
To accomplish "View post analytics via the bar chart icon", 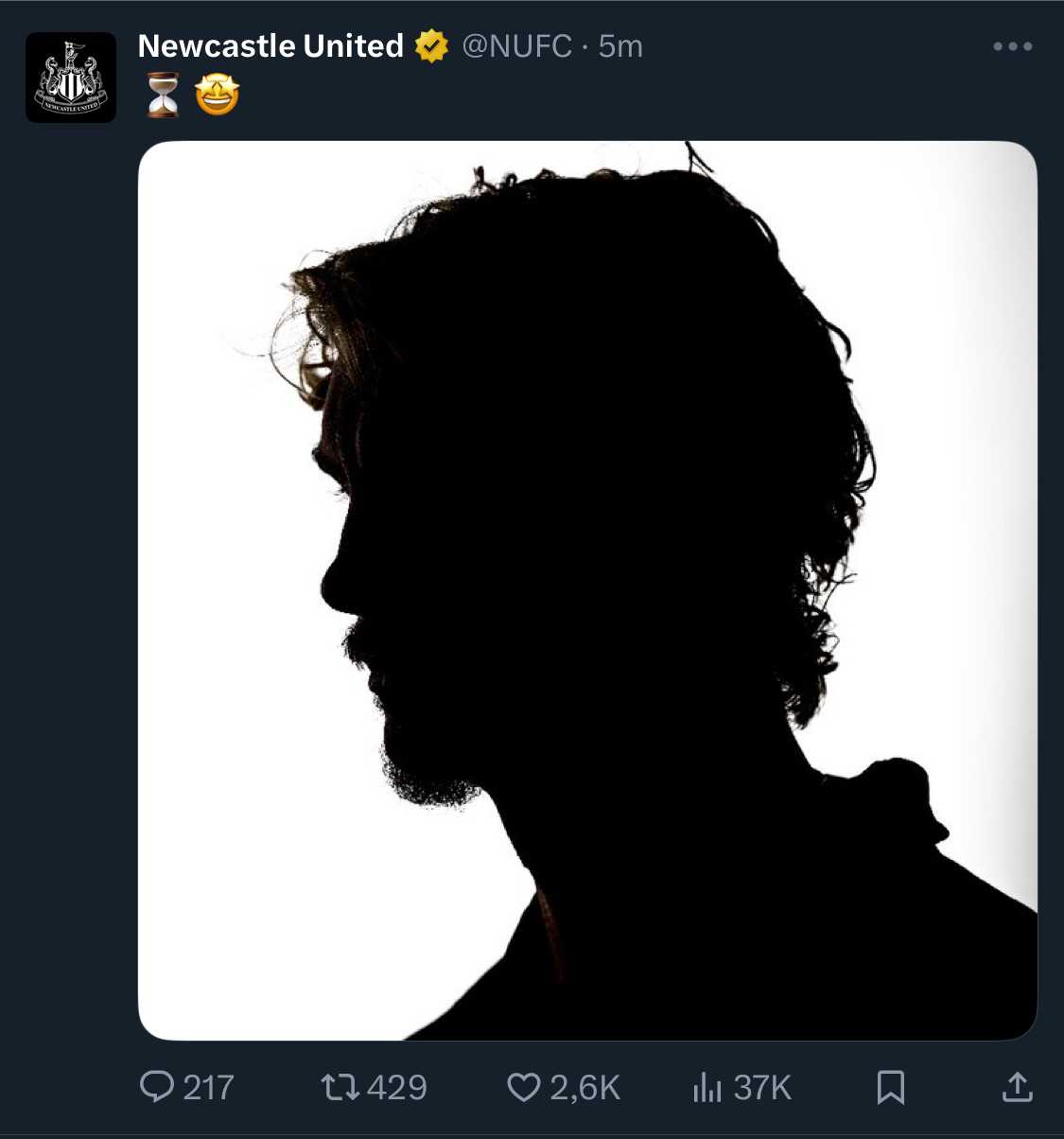I will pos(706,1087).
